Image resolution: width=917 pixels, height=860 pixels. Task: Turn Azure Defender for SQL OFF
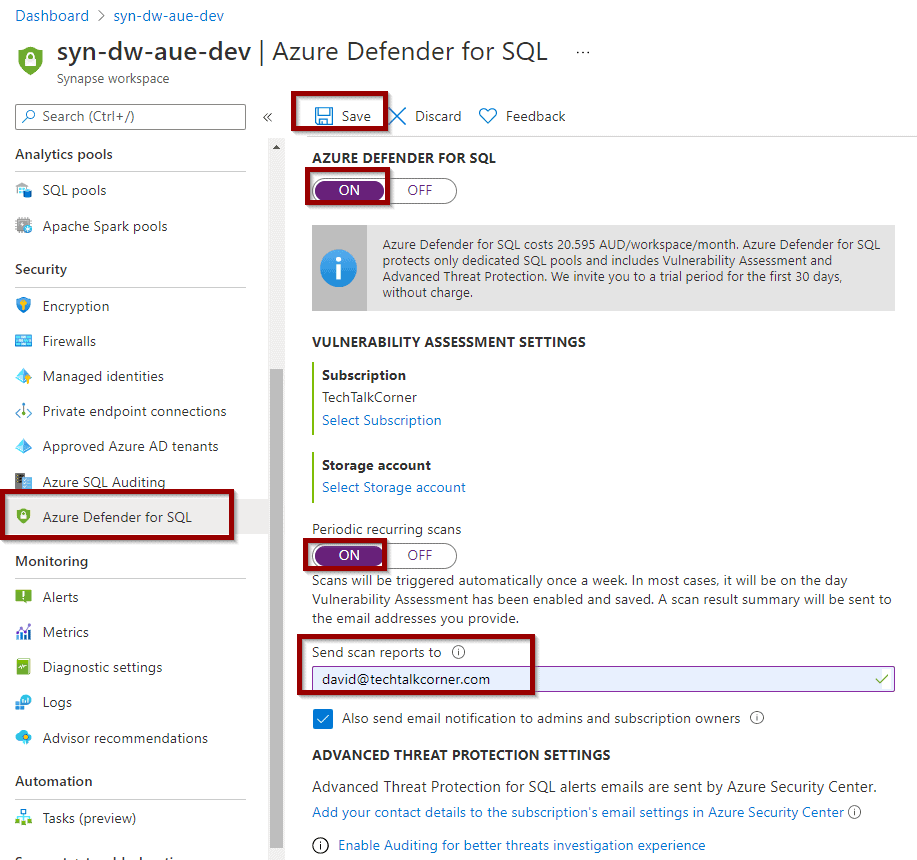[x=420, y=191]
